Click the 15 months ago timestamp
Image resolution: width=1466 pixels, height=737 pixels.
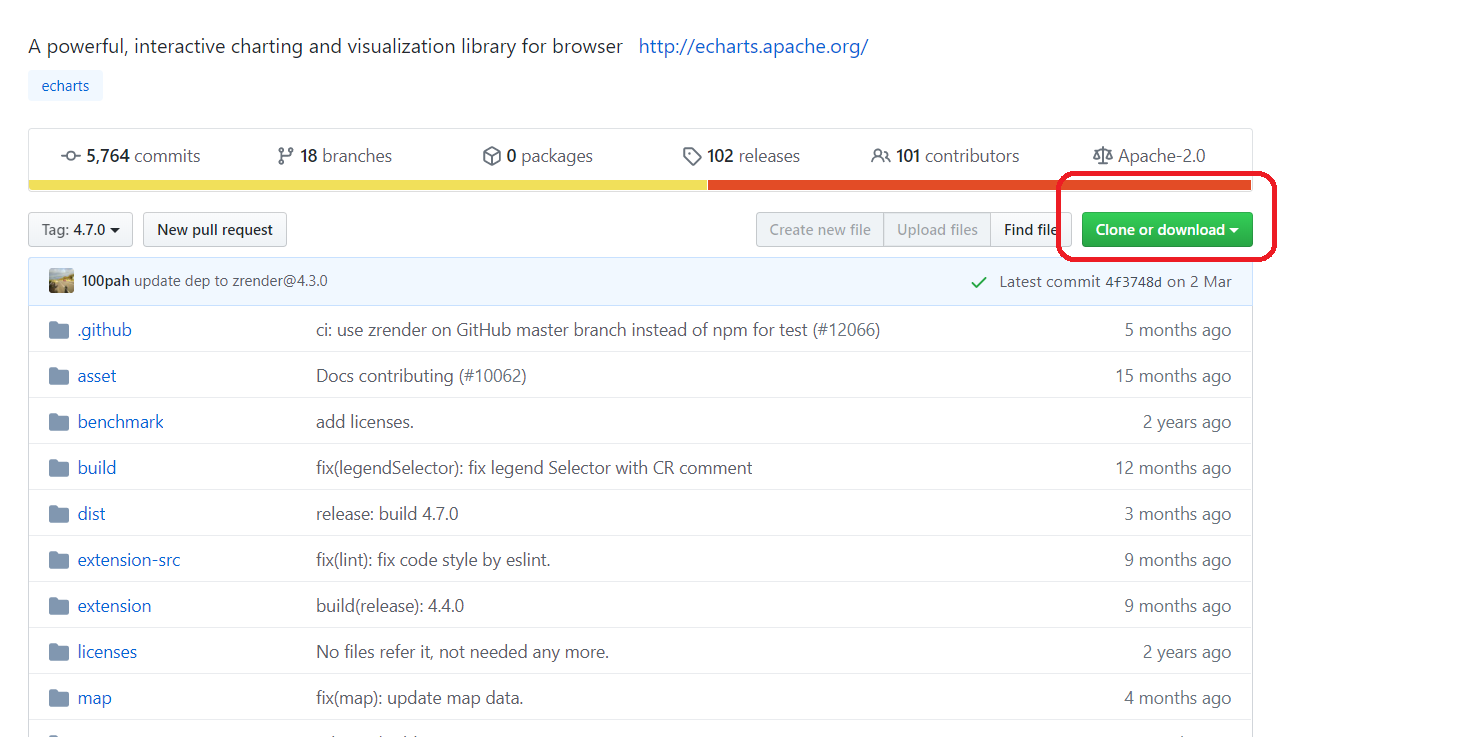click(1173, 376)
